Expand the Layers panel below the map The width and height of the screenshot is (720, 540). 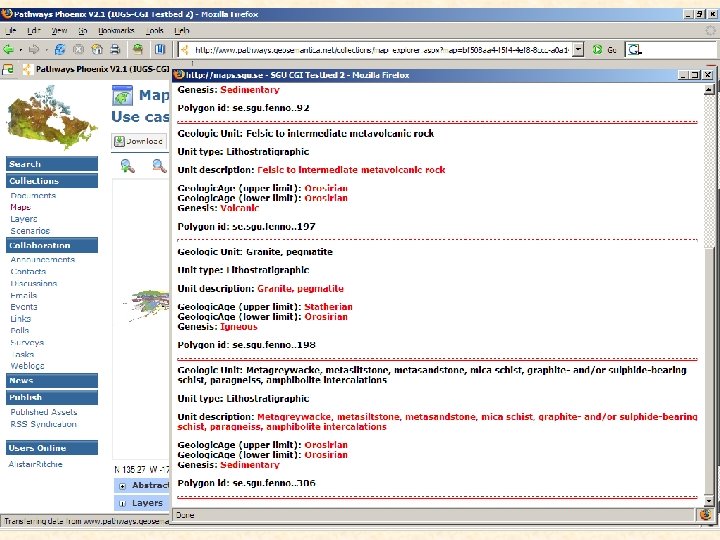[122, 504]
